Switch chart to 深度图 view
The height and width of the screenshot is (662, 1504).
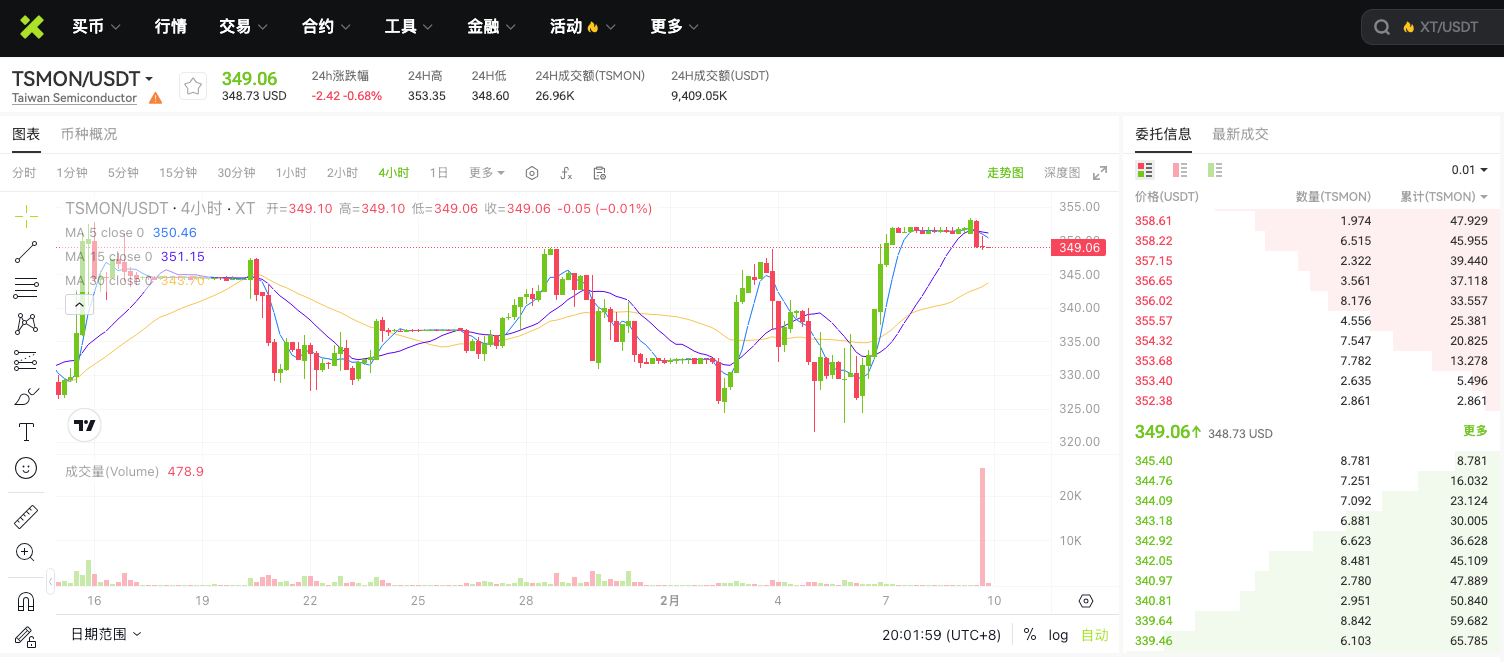click(1062, 173)
